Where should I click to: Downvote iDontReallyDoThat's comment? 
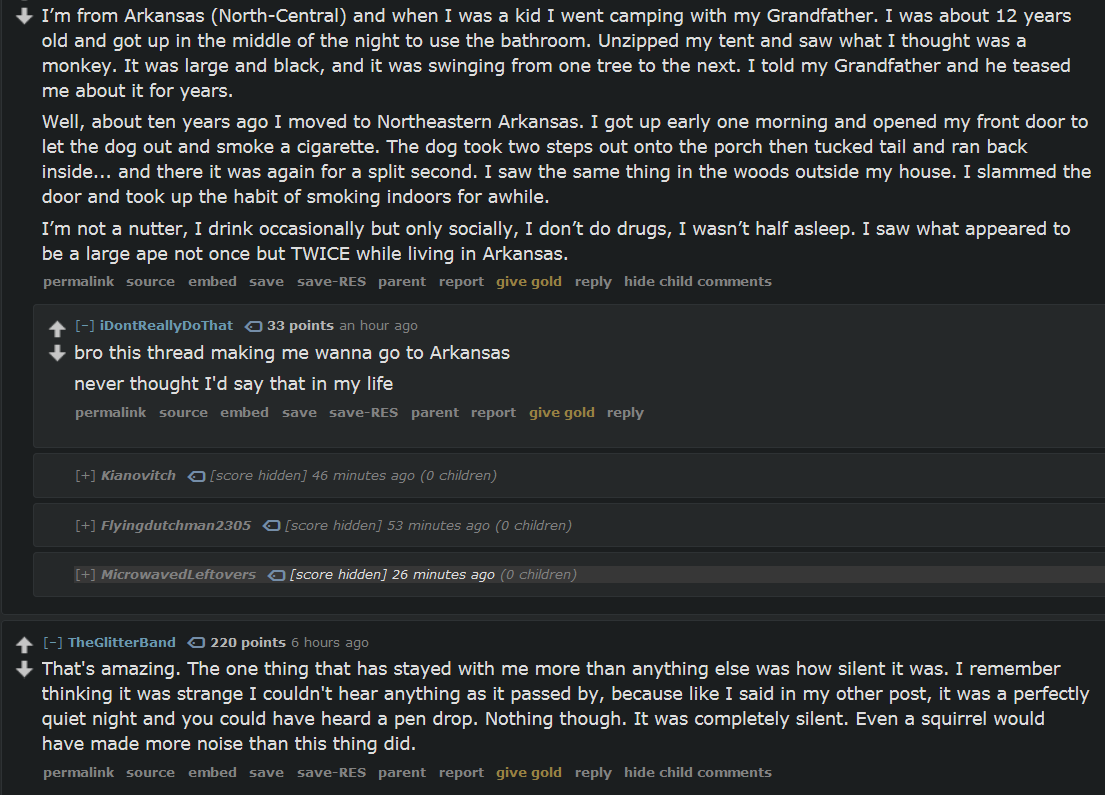click(x=57, y=353)
